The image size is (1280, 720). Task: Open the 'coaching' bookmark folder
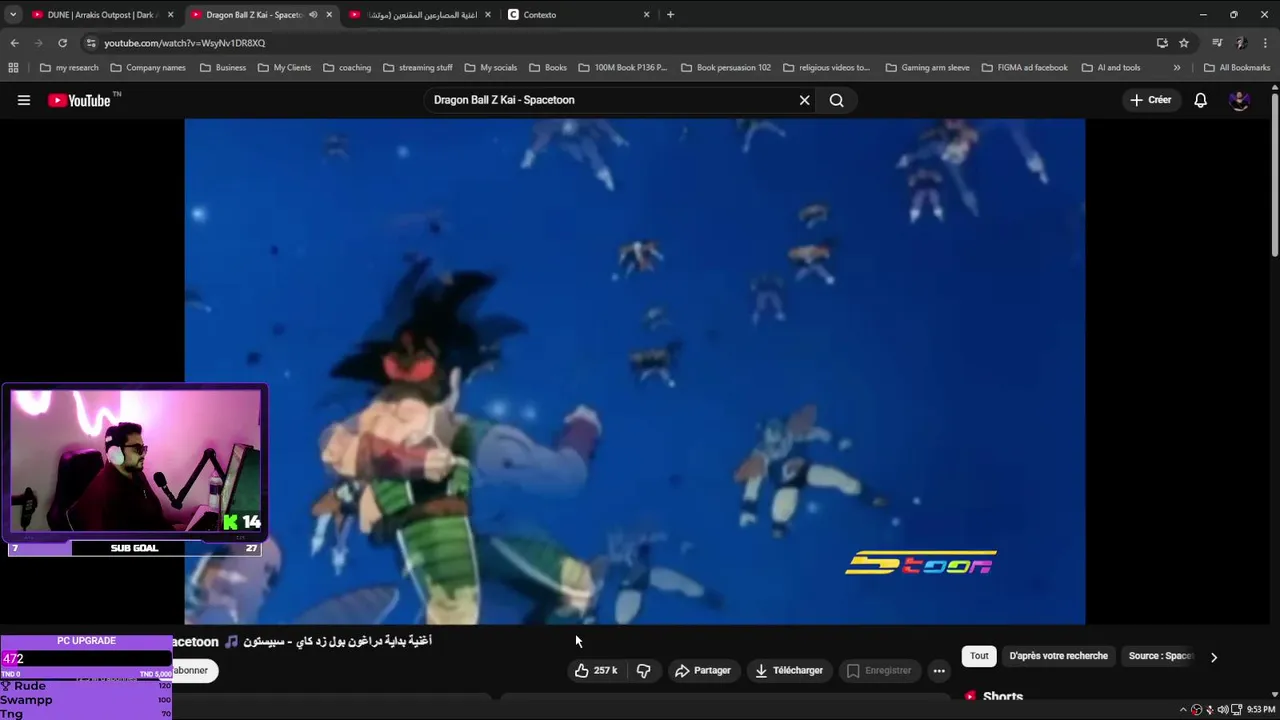click(347, 68)
